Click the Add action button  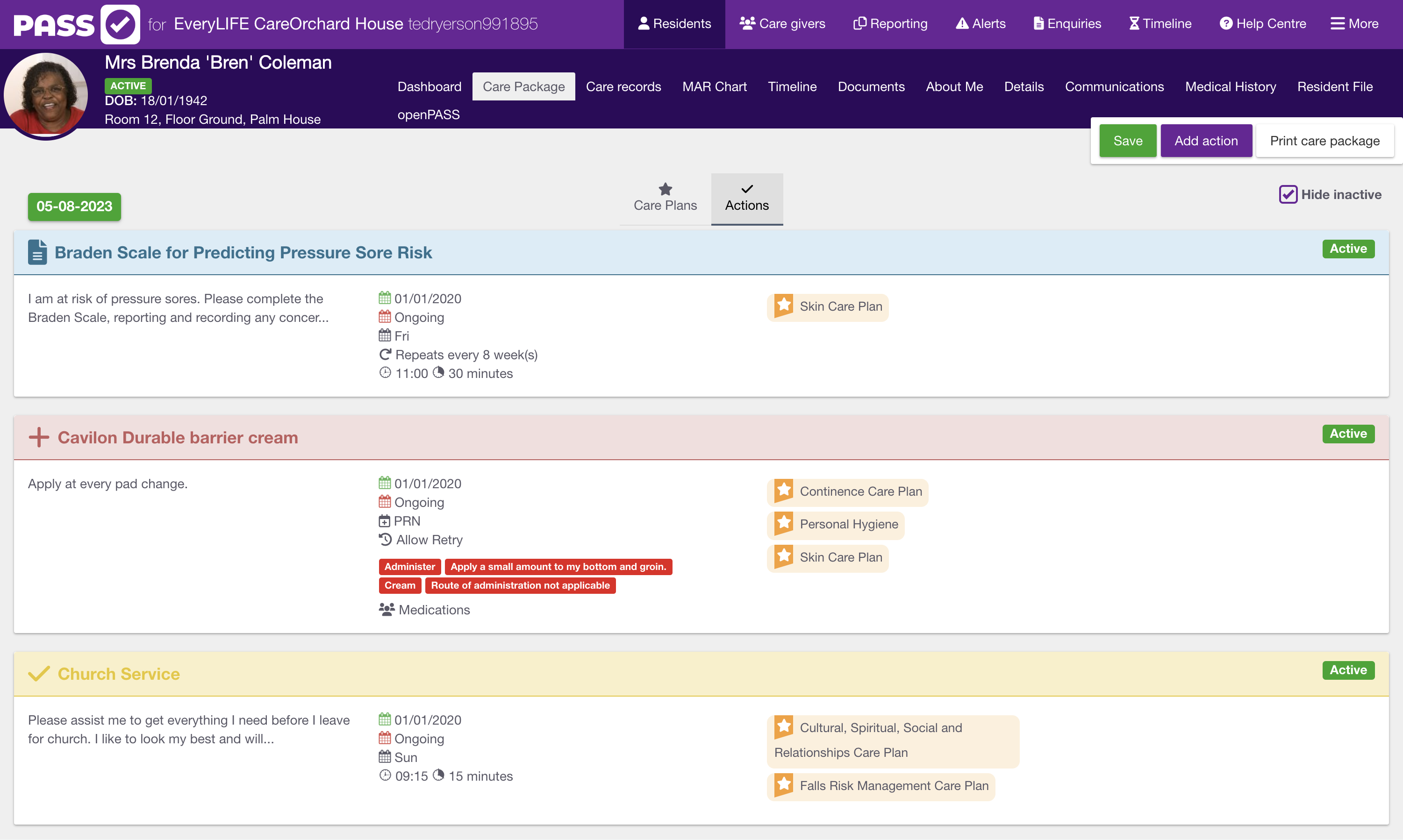pyautogui.click(x=1205, y=141)
